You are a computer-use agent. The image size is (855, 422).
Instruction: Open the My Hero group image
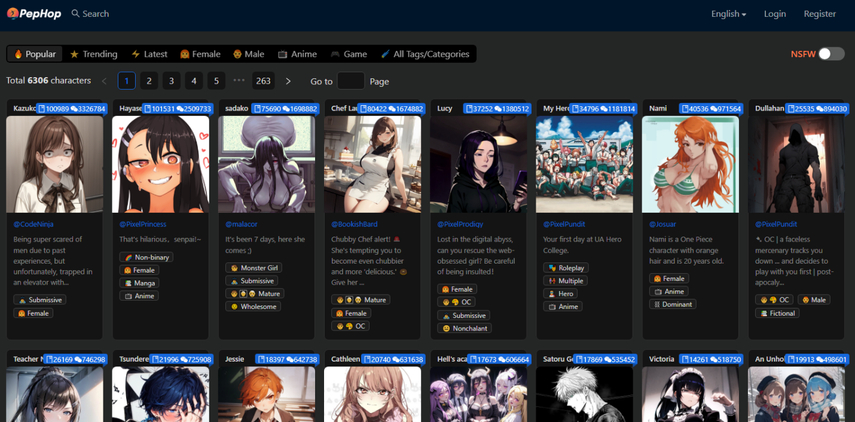585,164
